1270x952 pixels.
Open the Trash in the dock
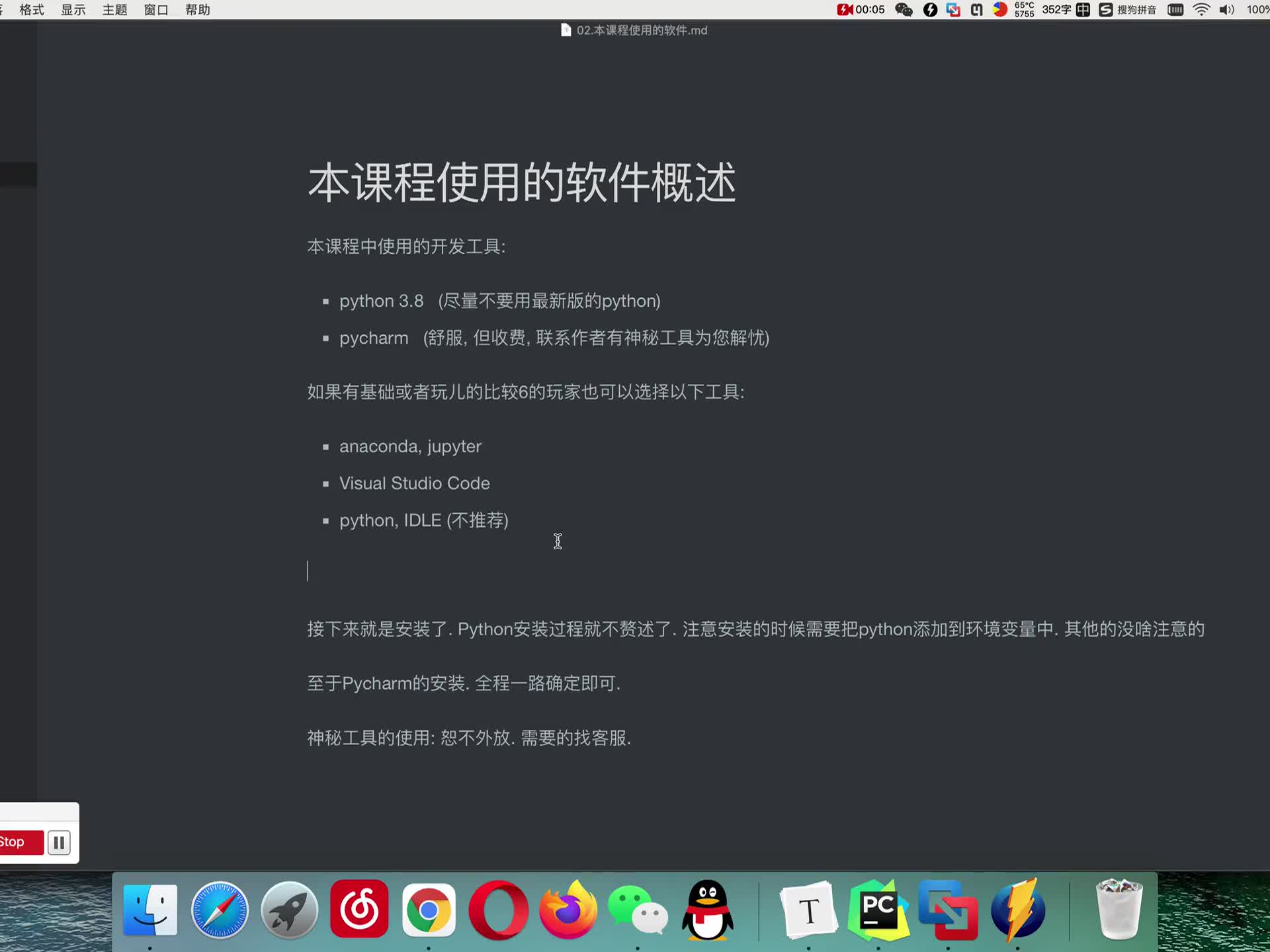coord(1119,909)
